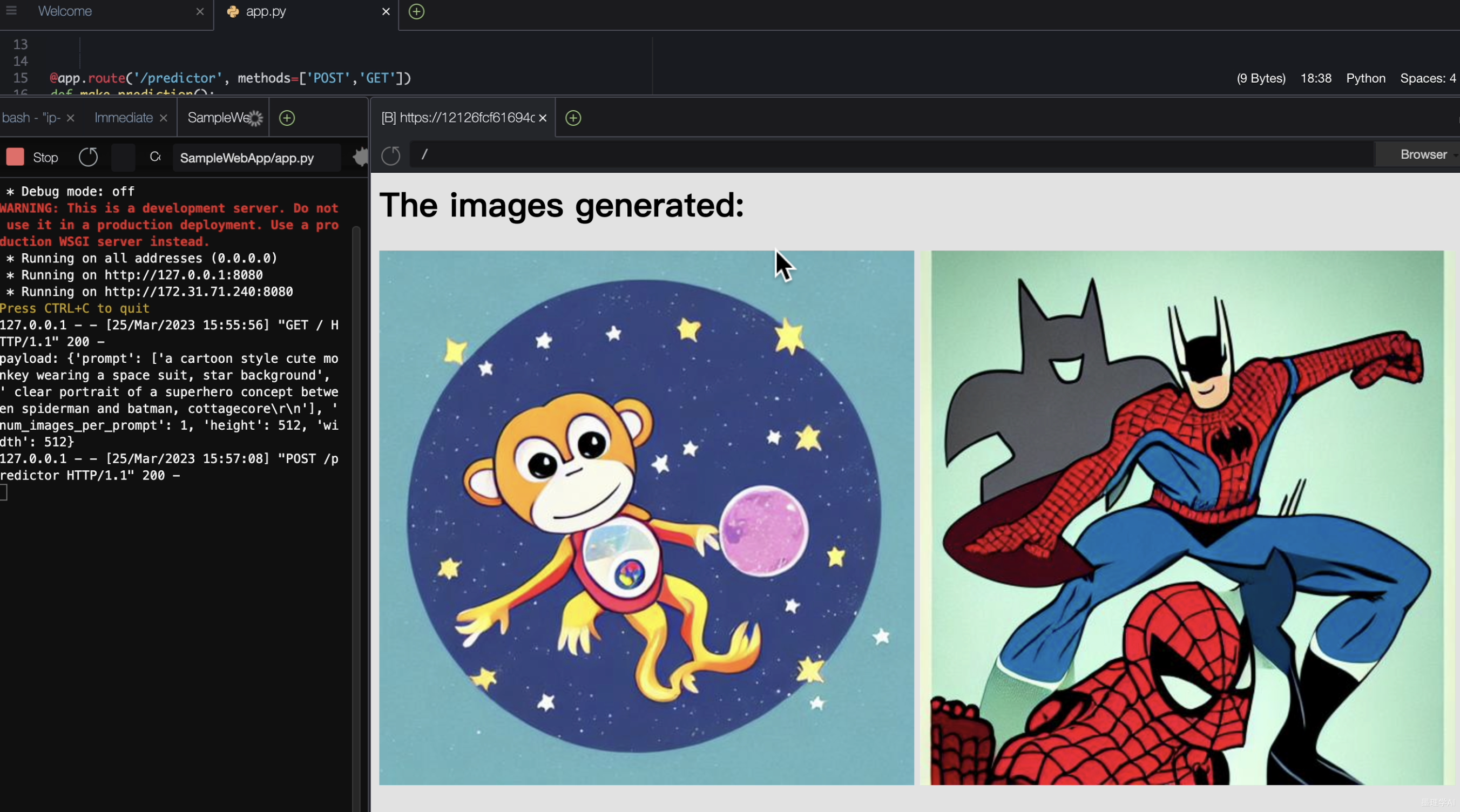Close the bash terminal tab
This screenshot has width=1460, height=812.
[x=70, y=118]
